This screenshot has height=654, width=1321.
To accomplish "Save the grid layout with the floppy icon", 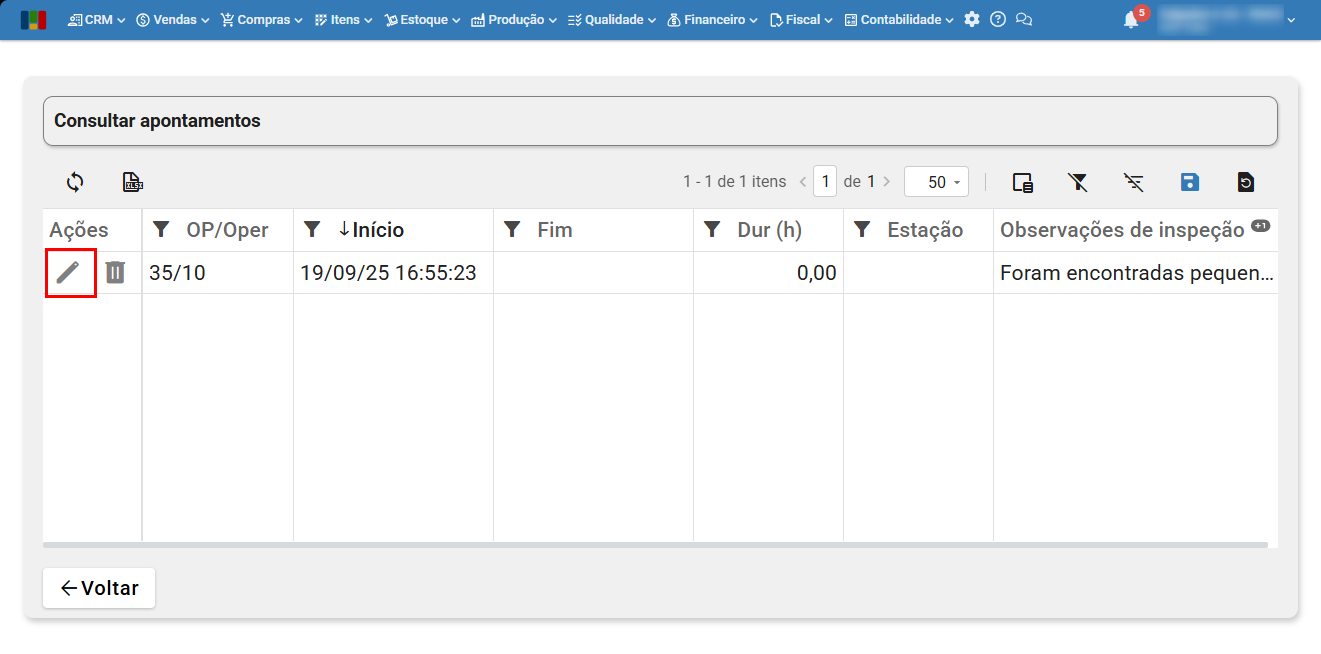I will pos(1189,182).
